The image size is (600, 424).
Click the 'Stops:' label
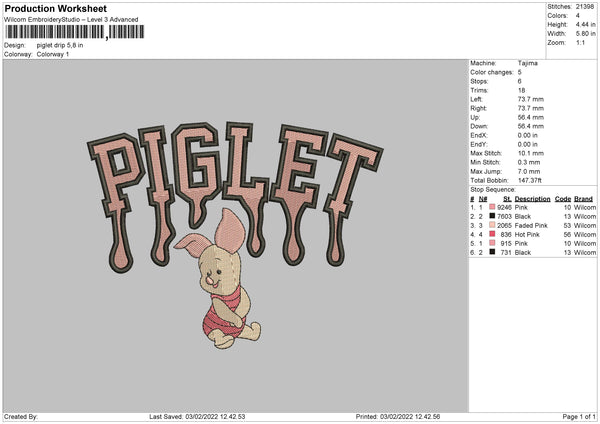[x=479, y=81]
